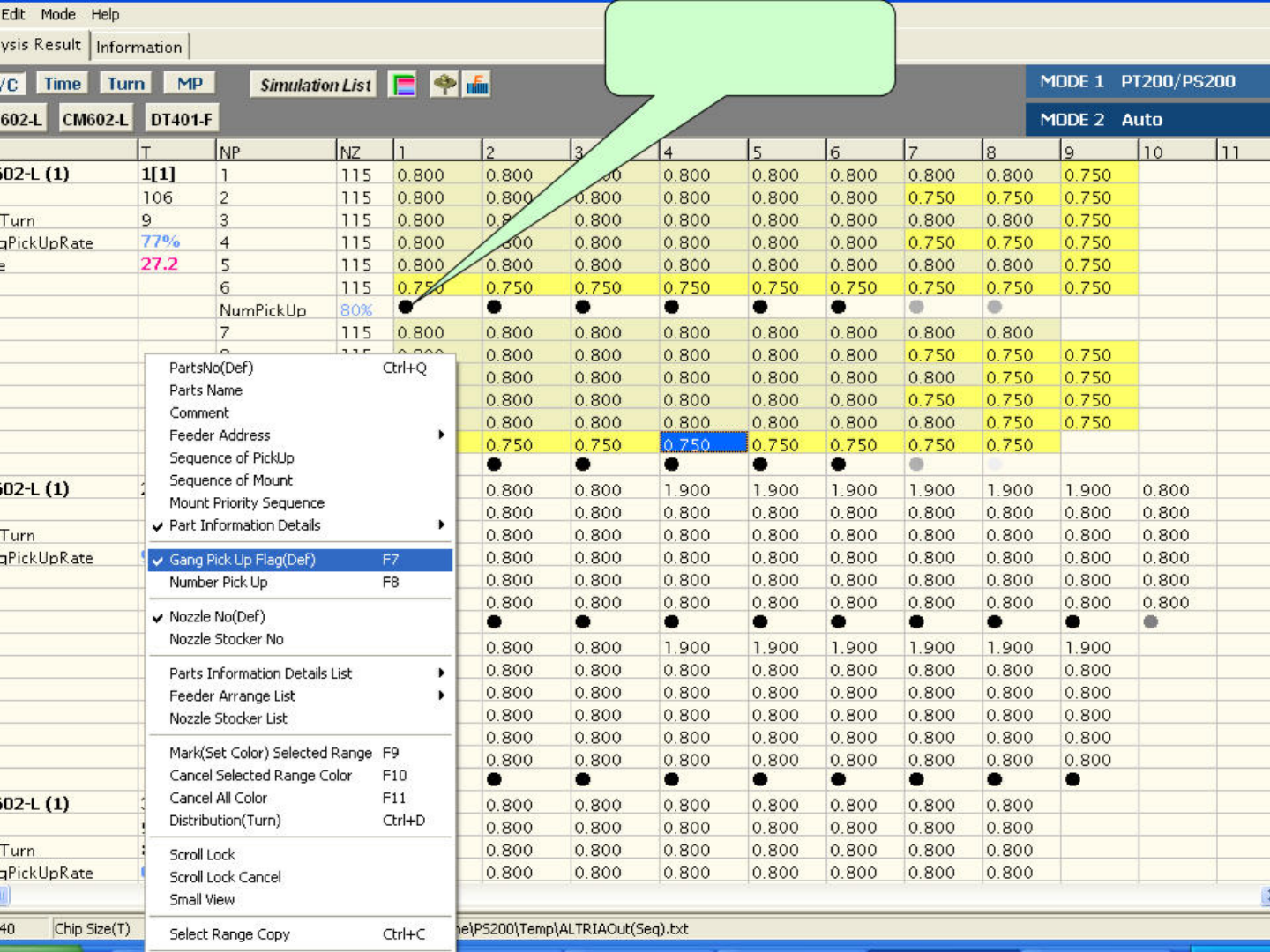Choose Mark(Set Color) Selected Range

(270, 753)
